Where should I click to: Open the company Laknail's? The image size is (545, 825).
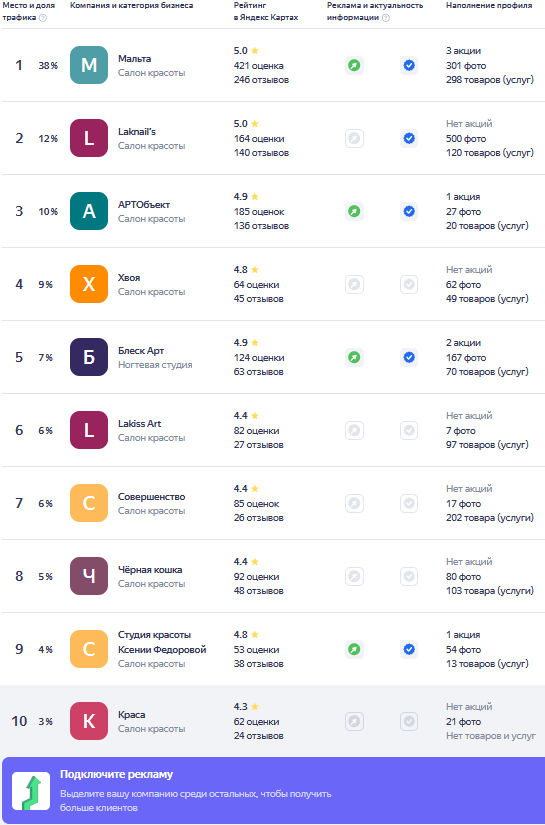(x=137, y=132)
